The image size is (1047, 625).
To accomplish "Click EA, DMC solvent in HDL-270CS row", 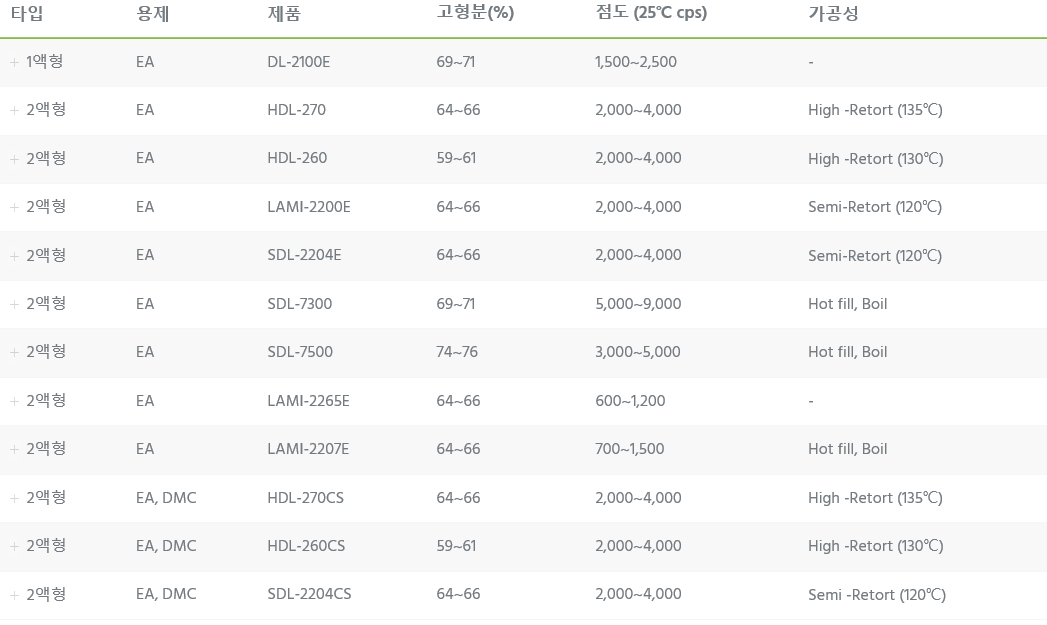I will 166,498.
